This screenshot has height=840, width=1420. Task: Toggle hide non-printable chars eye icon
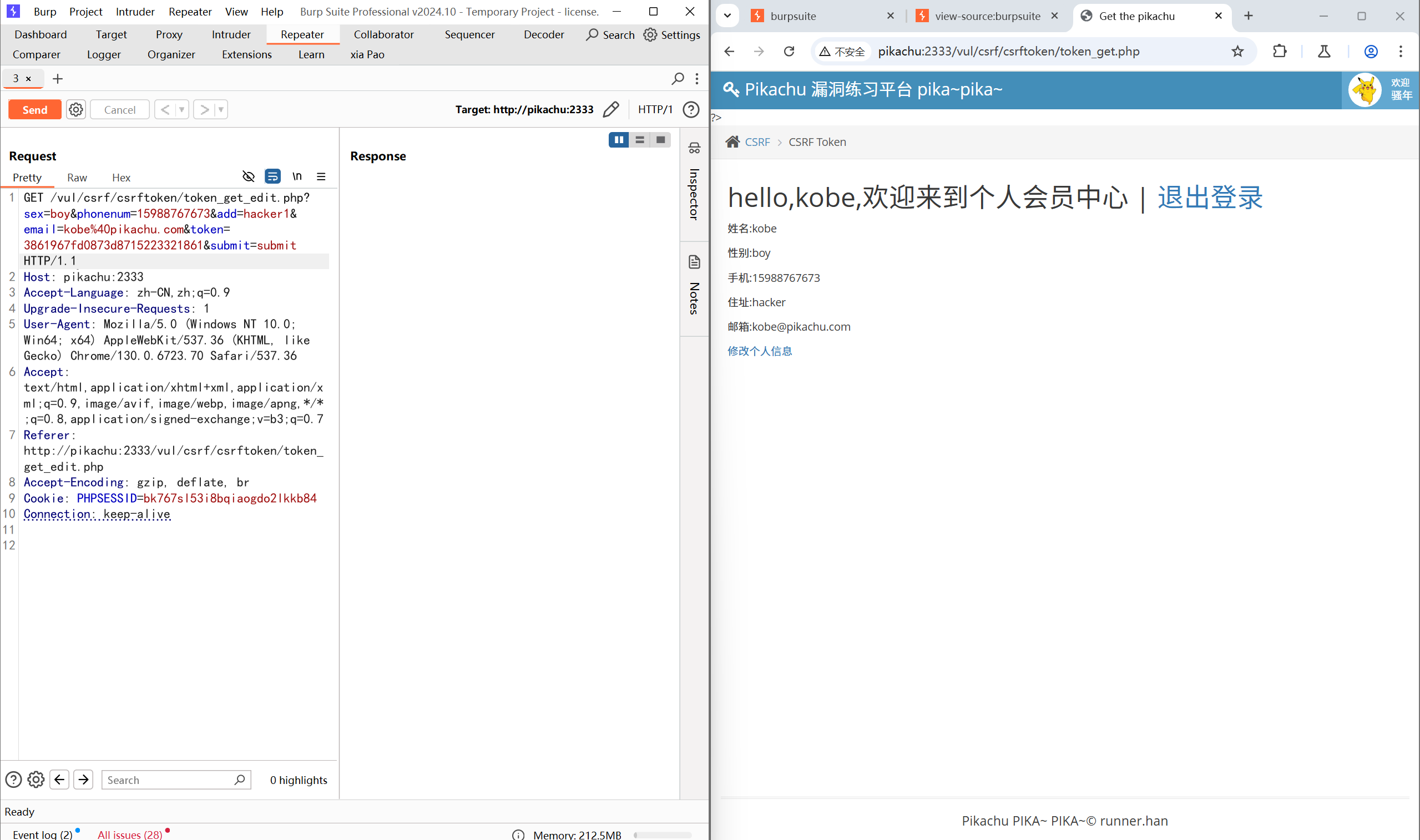249,176
